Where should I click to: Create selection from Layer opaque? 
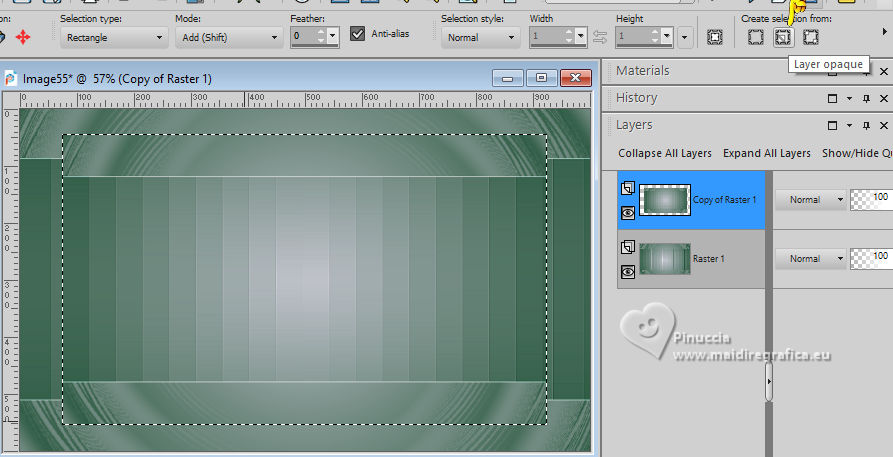tap(784, 38)
